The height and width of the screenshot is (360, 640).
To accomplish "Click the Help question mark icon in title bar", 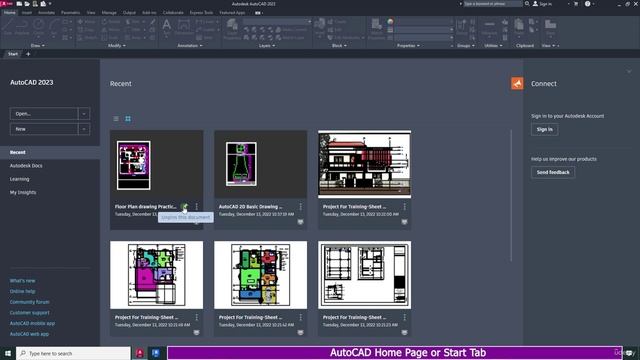I will 587,4.
